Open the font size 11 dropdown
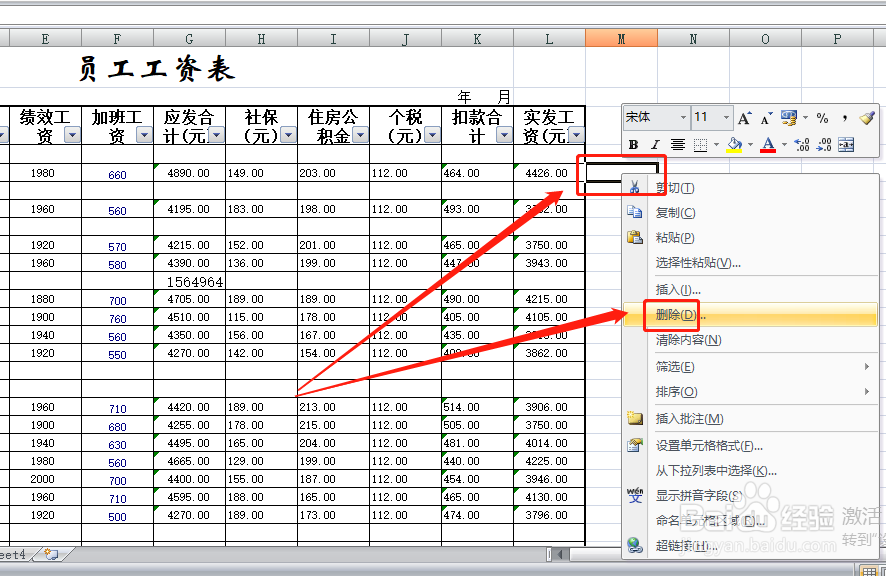The height and width of the screenshot is (576, 886). pyautogui.click(x=726, y=117)
